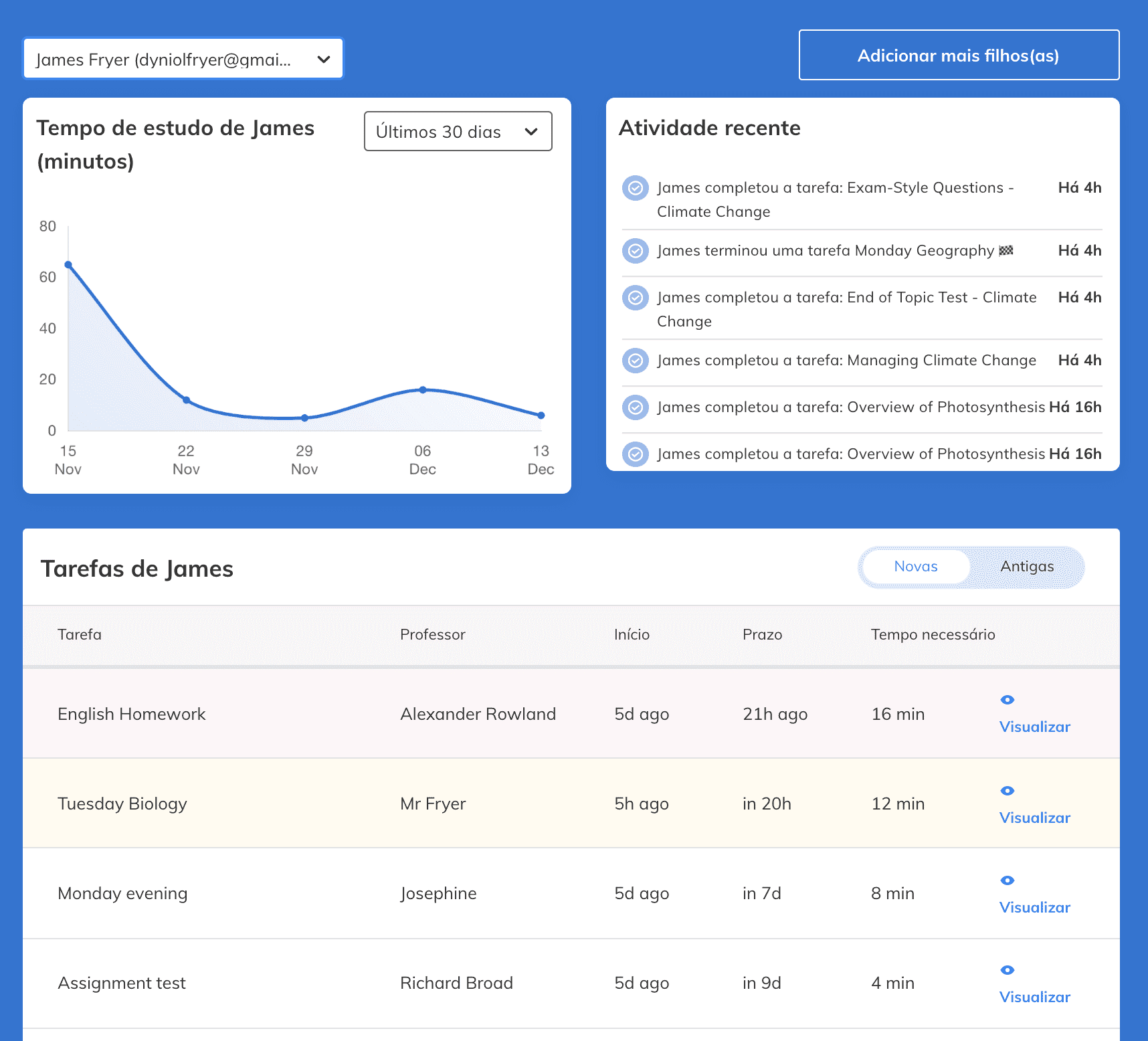The height and width of the screenshot is (1041, 1148).
Task: Click the Prazo column header
Action: 762,634
